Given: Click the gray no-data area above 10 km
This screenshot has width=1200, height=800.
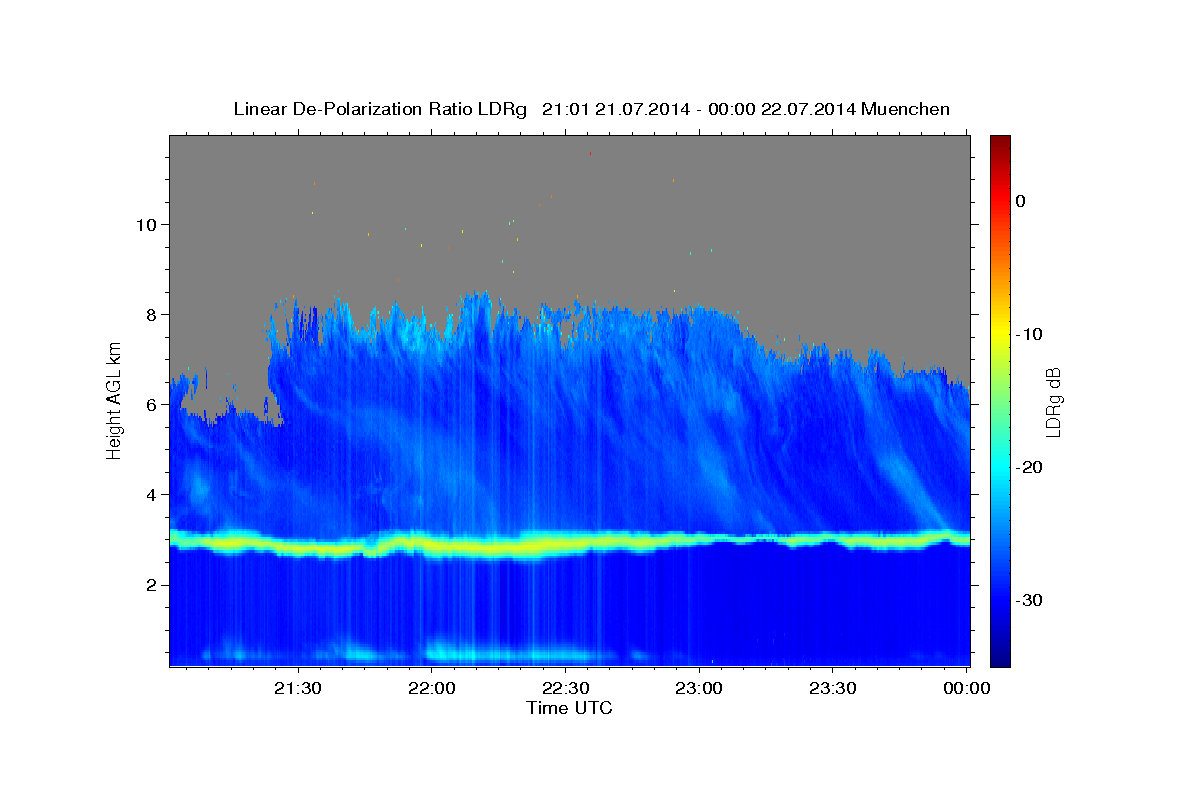Looking at the screenshot, I should (x=570, y=180).
